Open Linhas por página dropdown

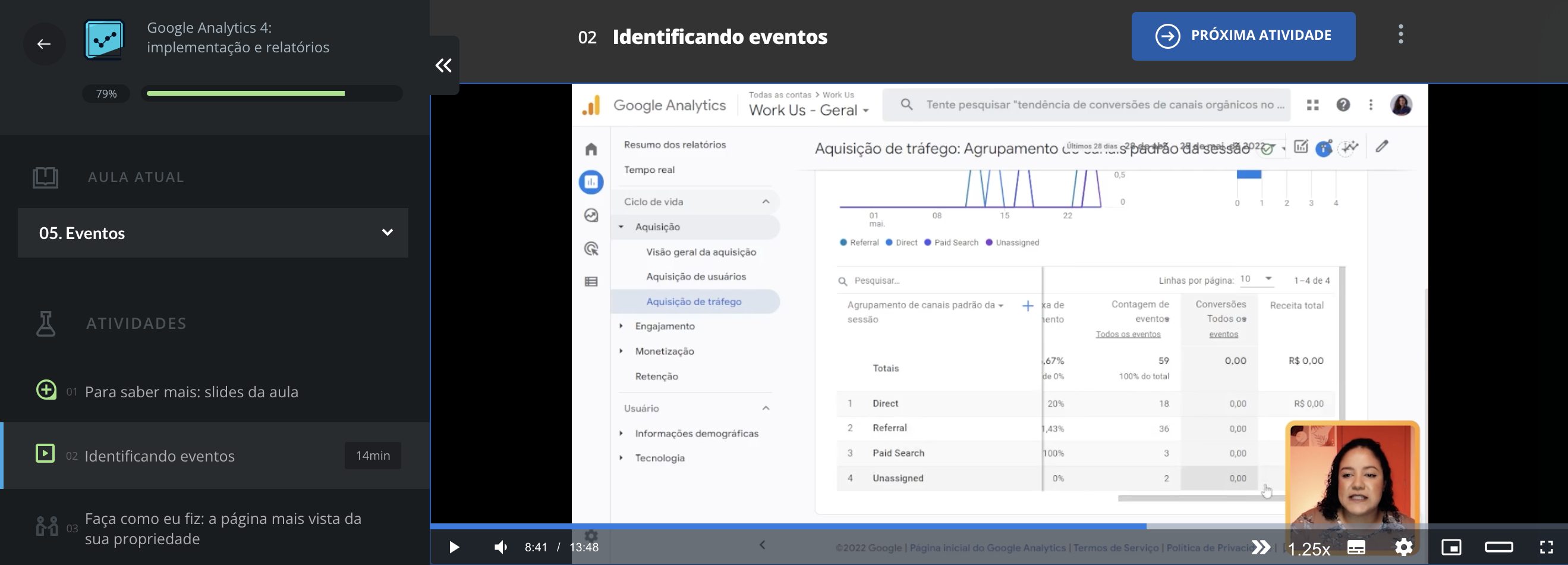[x=1257, y=279]
